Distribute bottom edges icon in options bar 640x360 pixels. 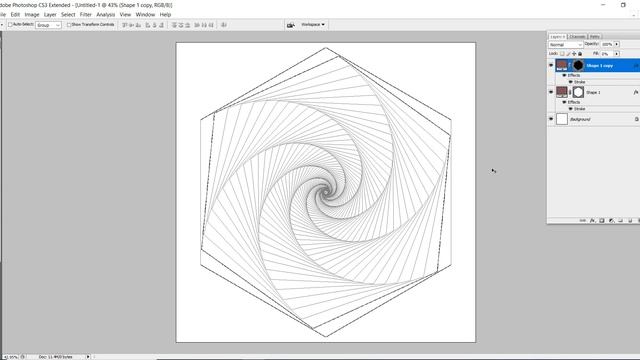coord(187,25)
